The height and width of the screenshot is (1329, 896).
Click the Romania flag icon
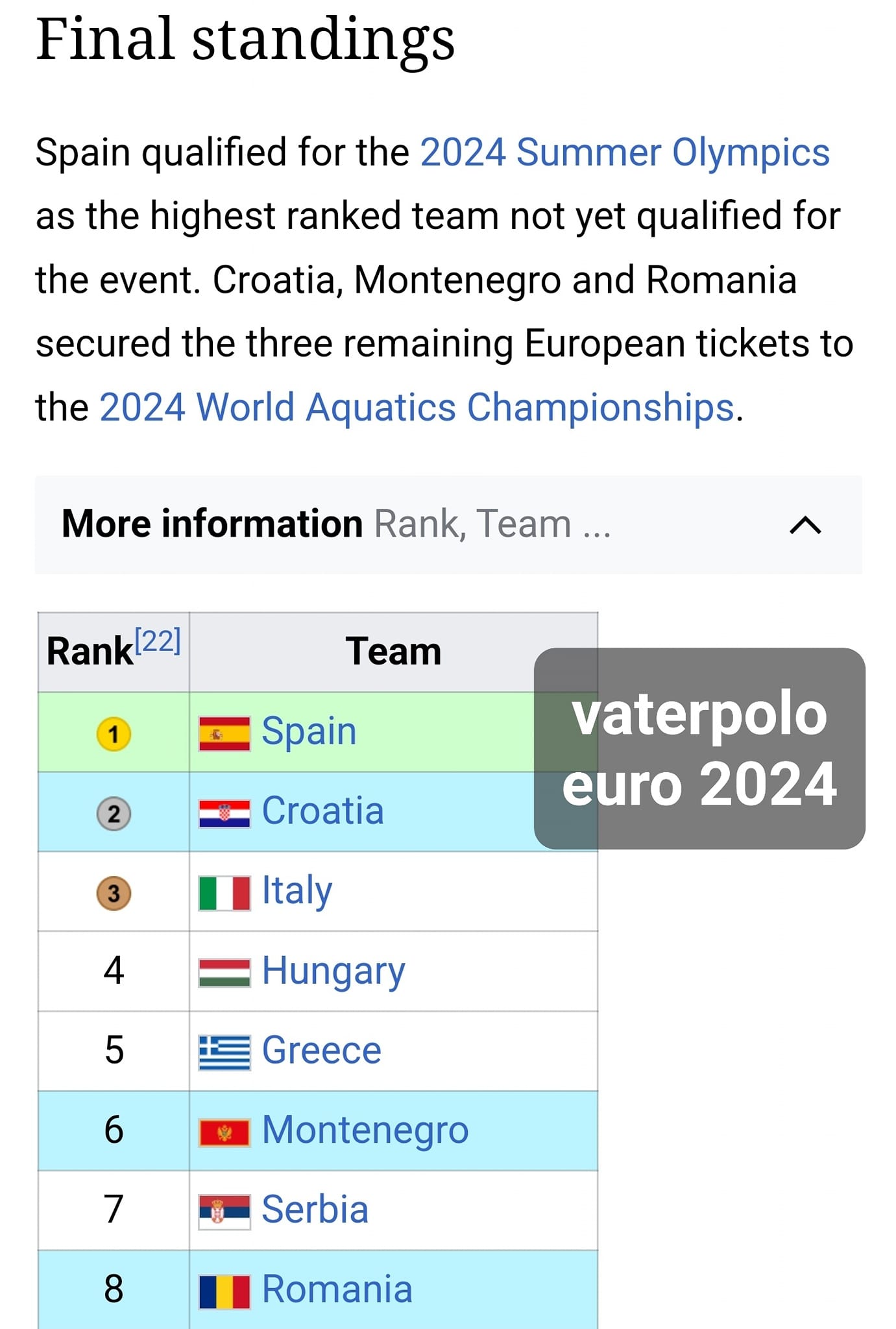pyautogui.click(x=224, y=1292)
